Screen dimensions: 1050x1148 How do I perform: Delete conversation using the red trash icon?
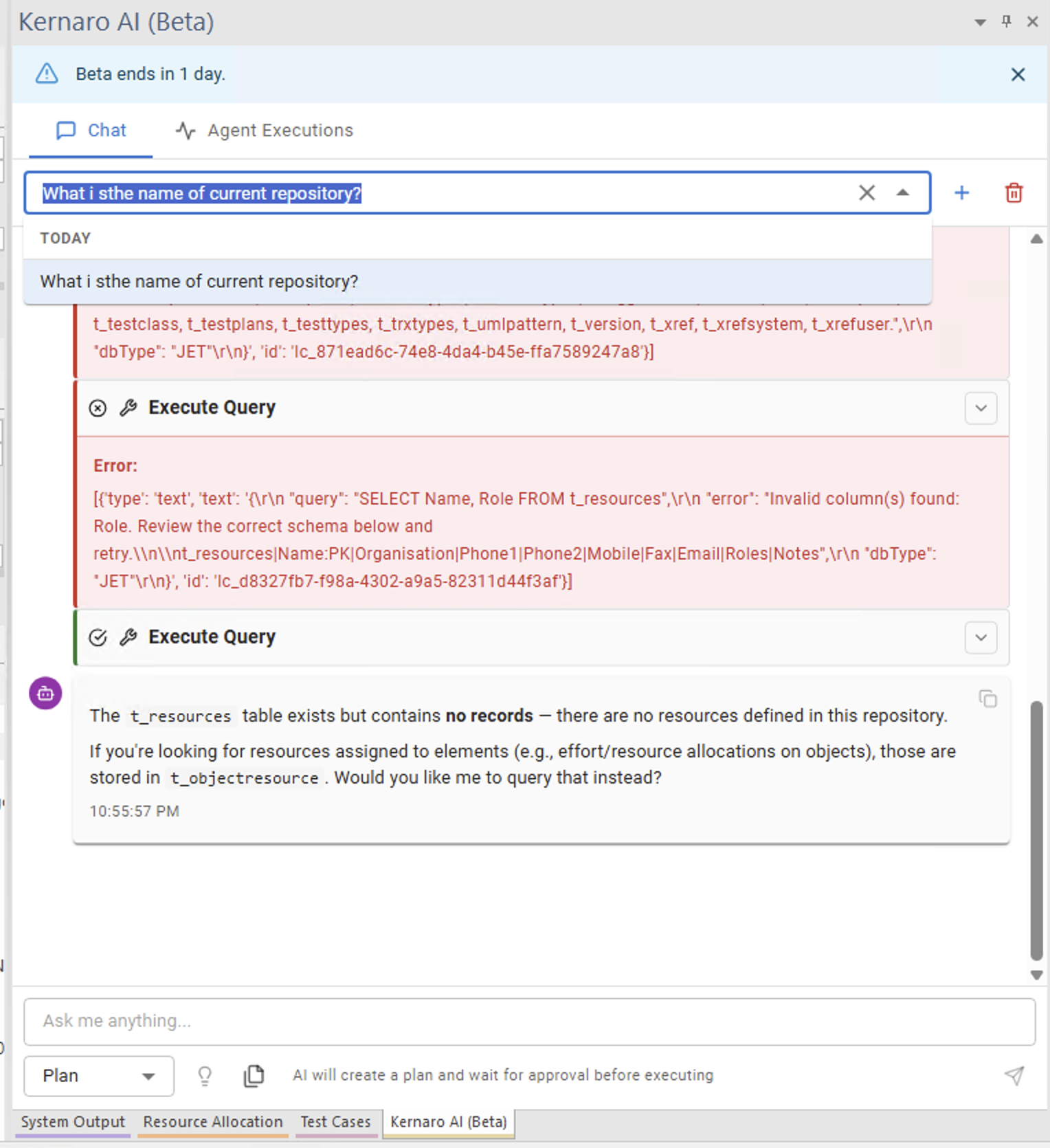(x=1014, y=193)
